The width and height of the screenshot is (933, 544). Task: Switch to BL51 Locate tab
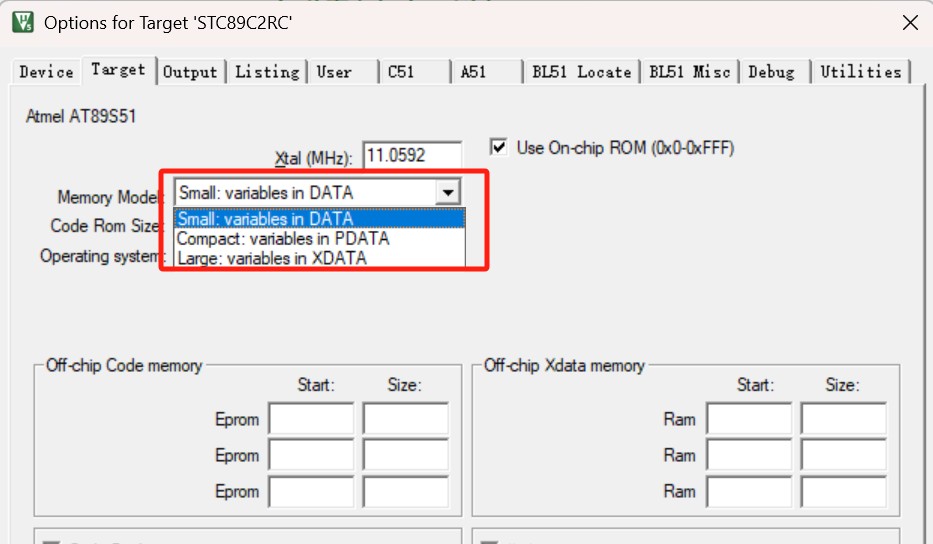click(581, 72)
